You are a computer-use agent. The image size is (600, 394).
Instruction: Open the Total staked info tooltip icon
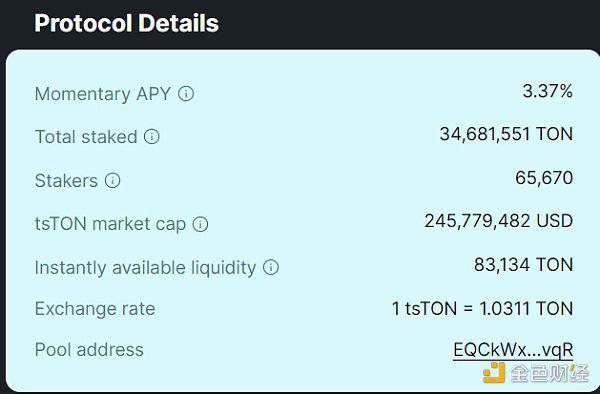click(x=152, y=137)
